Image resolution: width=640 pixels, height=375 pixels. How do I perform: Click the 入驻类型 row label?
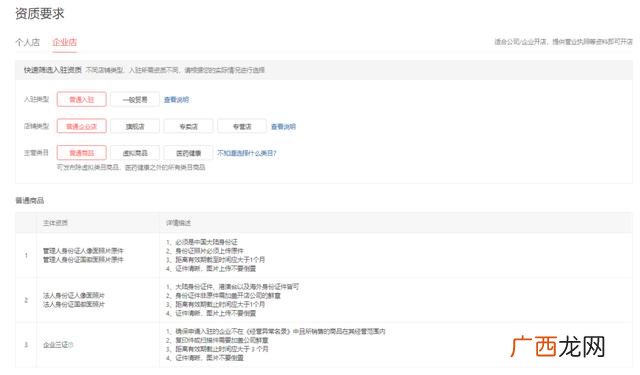[36, 99]
